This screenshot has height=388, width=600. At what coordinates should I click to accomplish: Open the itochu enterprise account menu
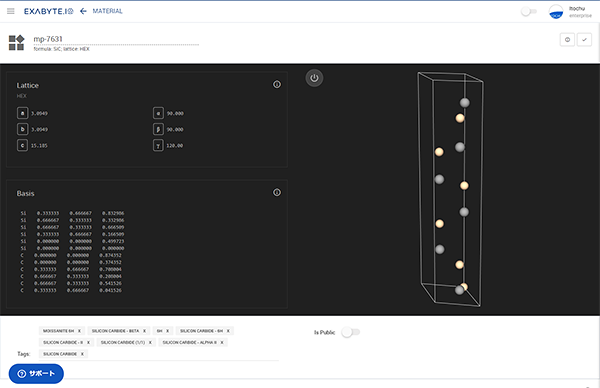[570, 12]
